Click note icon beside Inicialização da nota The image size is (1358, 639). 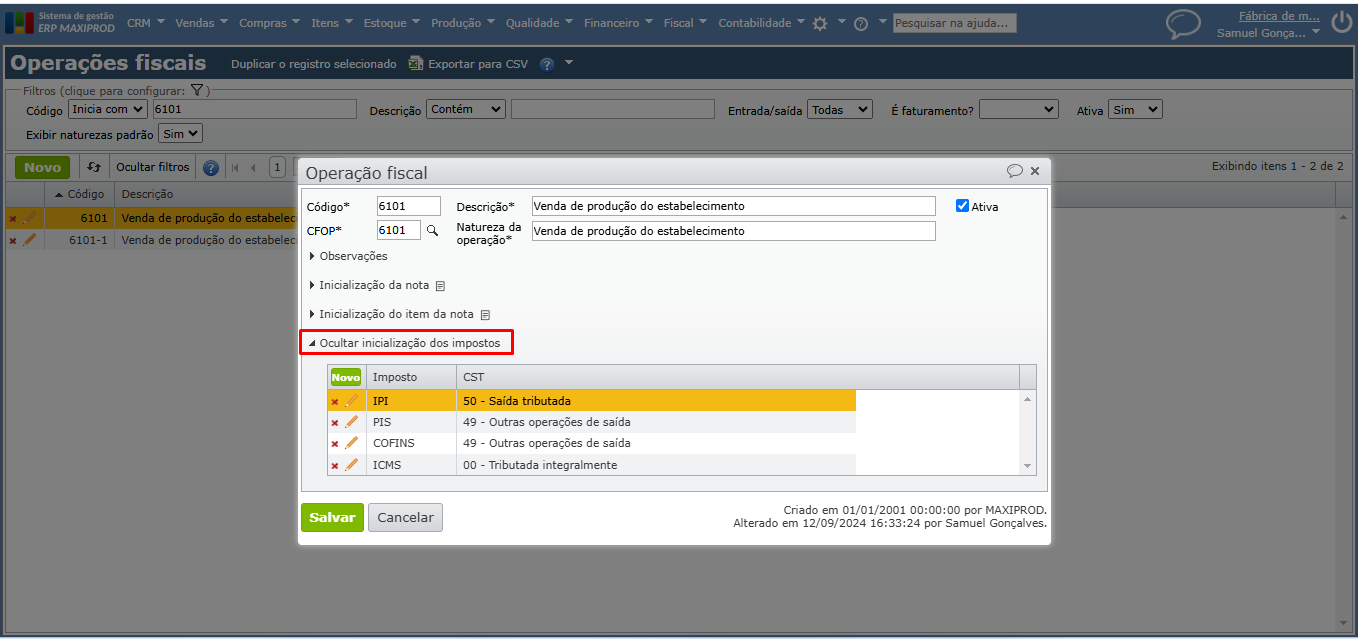(x=440, y=286)
